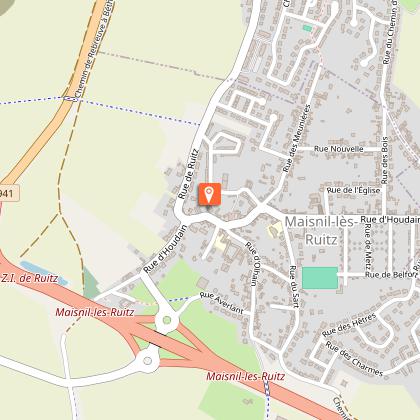Click the Maisnil-lès-Ruitz town name label
The width and height of the screenshot is (420, 420).
(321, 230)
